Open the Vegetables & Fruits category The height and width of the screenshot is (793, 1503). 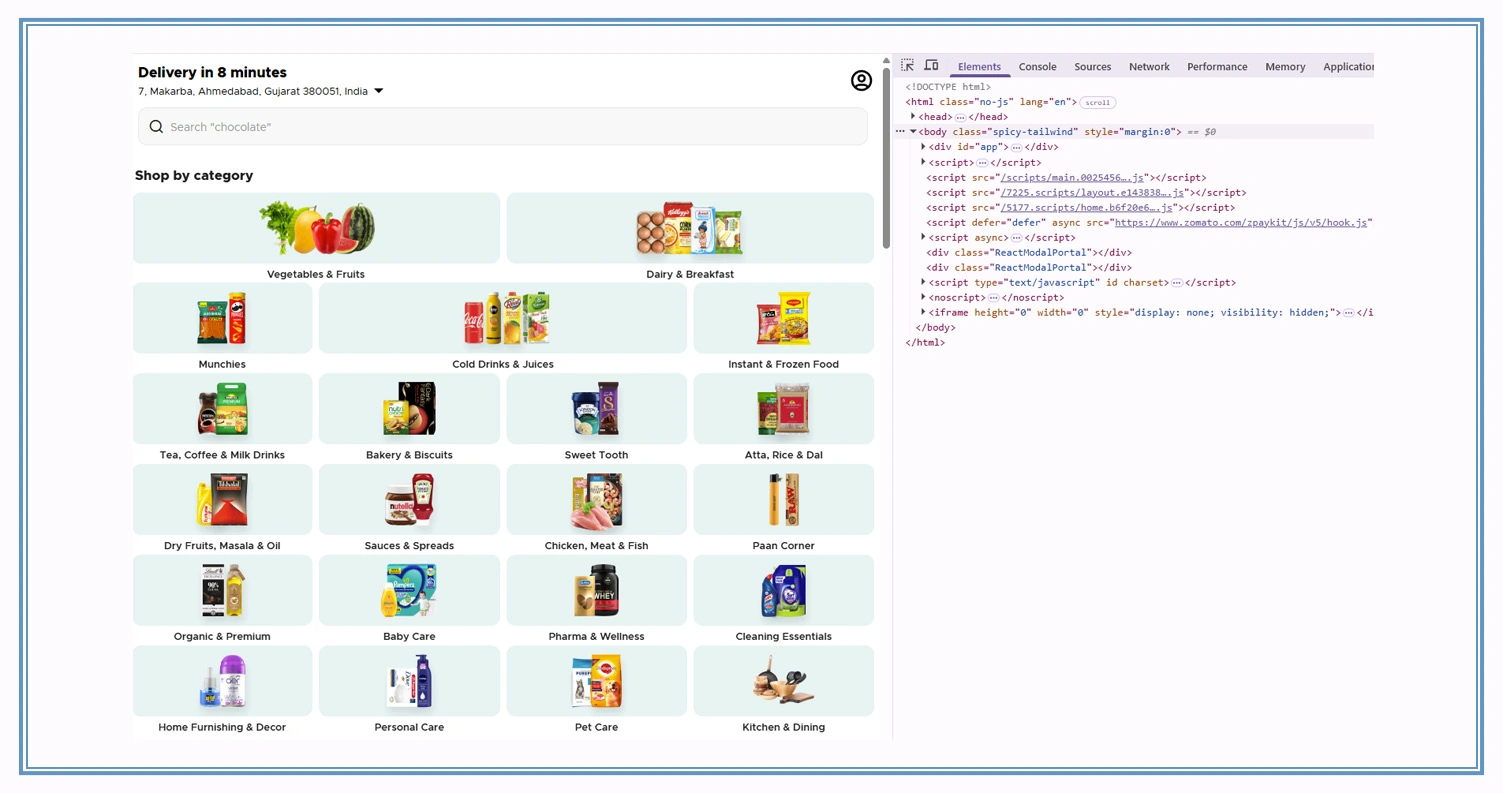pyautogui.click(x=316, y=228)
